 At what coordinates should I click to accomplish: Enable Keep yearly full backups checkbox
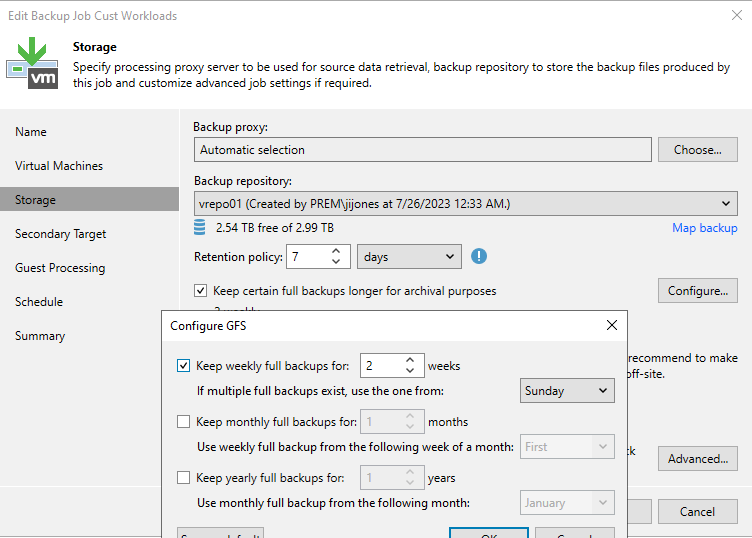click(x=183, y=478)
